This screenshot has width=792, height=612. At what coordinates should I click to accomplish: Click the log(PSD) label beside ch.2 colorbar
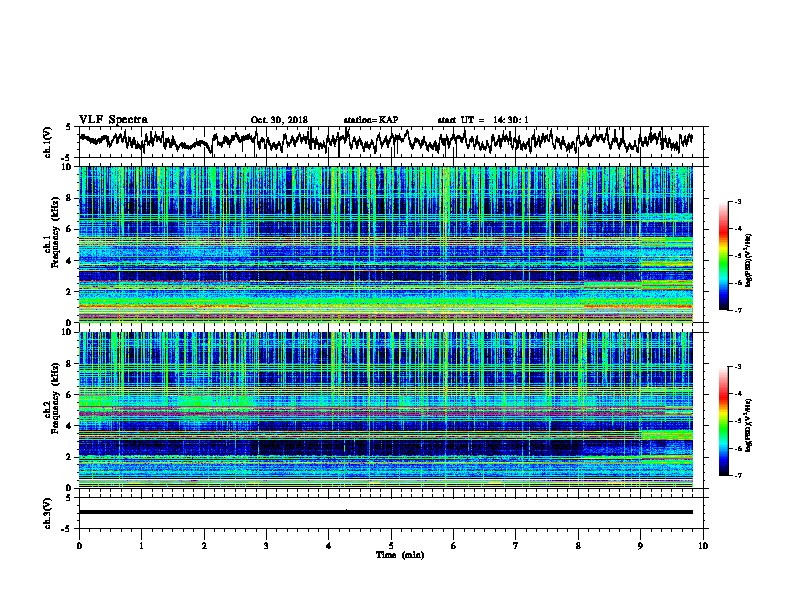point(748,426)
